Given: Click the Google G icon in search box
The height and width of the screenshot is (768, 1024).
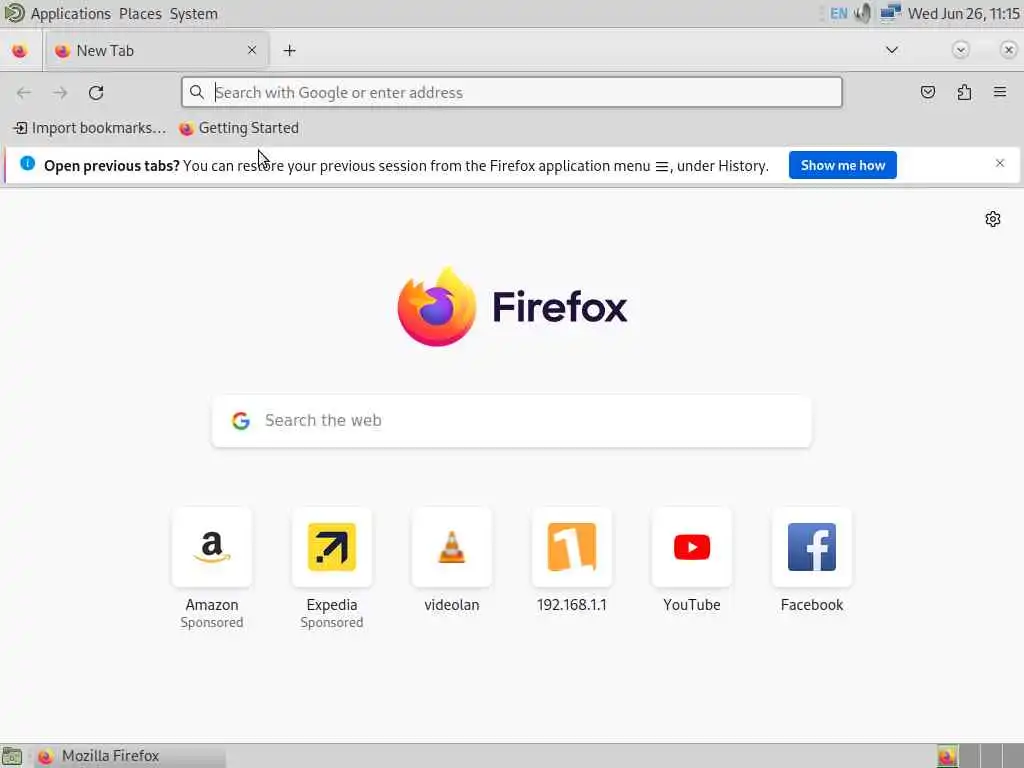Looking at the screenshot, I should point(241,421).
